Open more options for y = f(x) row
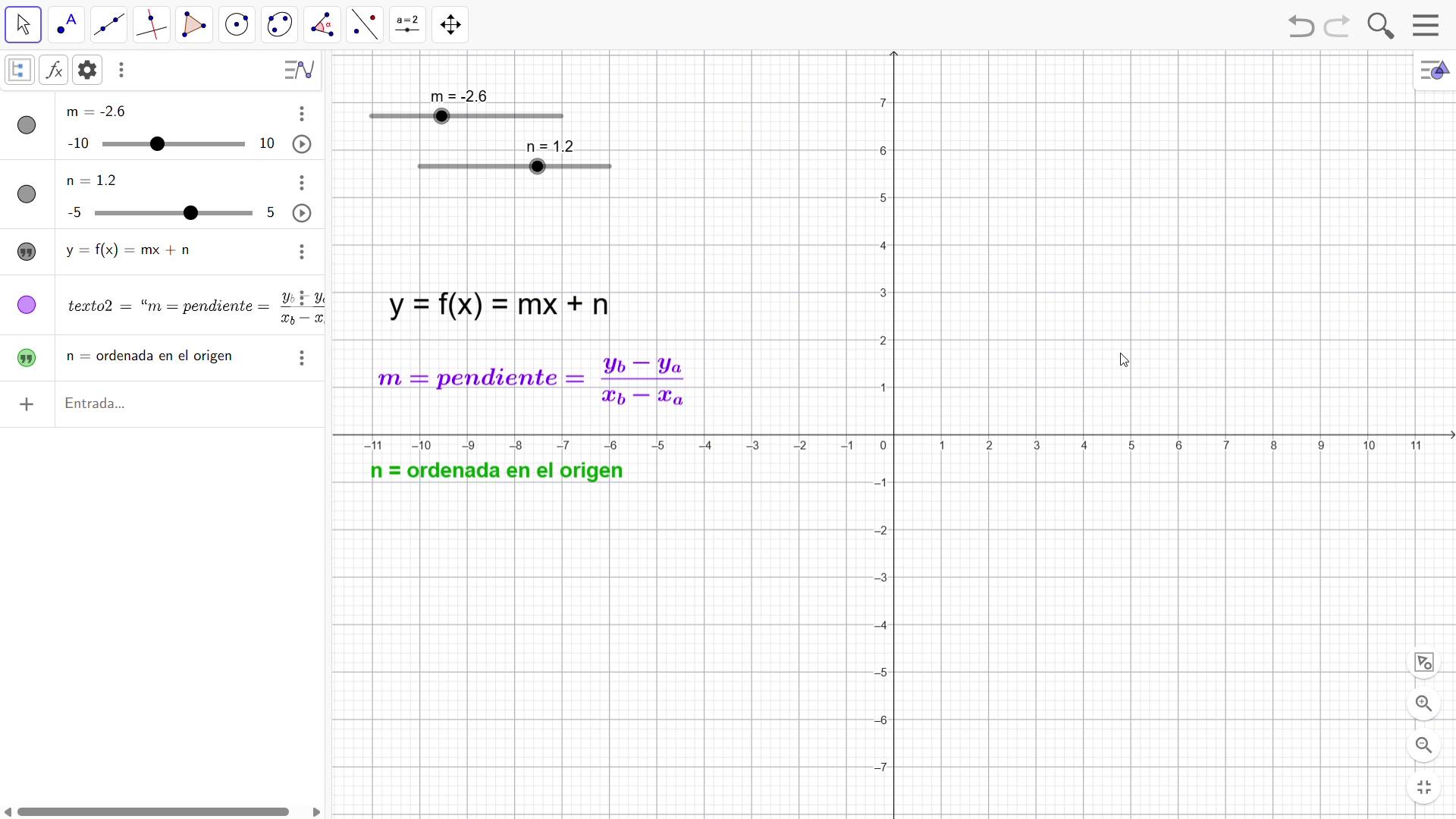The height and width of the screenshot is (819, 1456). (x=302, y=252)
